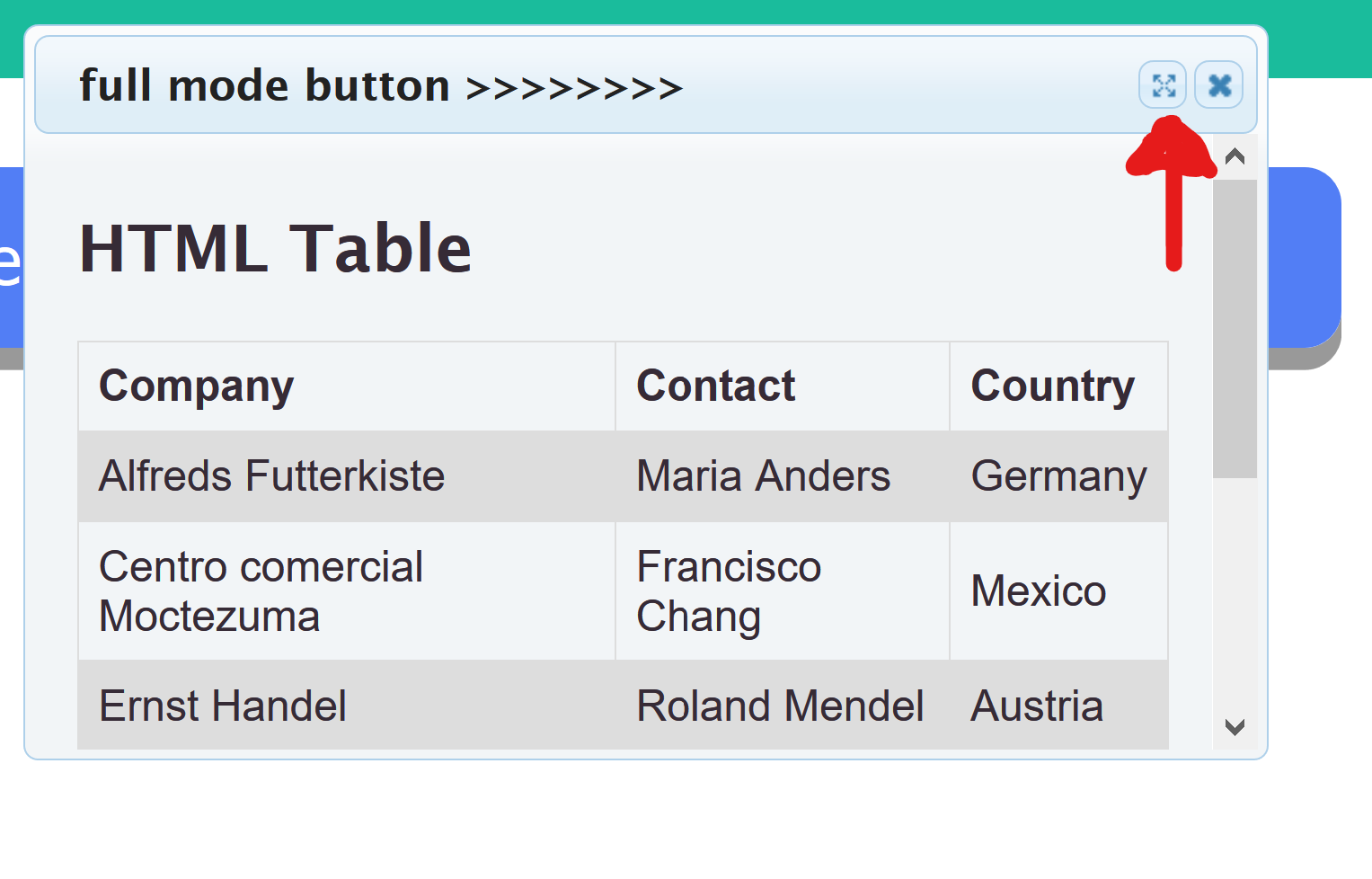Close the dialog with the X icon
The image size is (1372, 879).
pyautogui.click(x=1219, y=85)
